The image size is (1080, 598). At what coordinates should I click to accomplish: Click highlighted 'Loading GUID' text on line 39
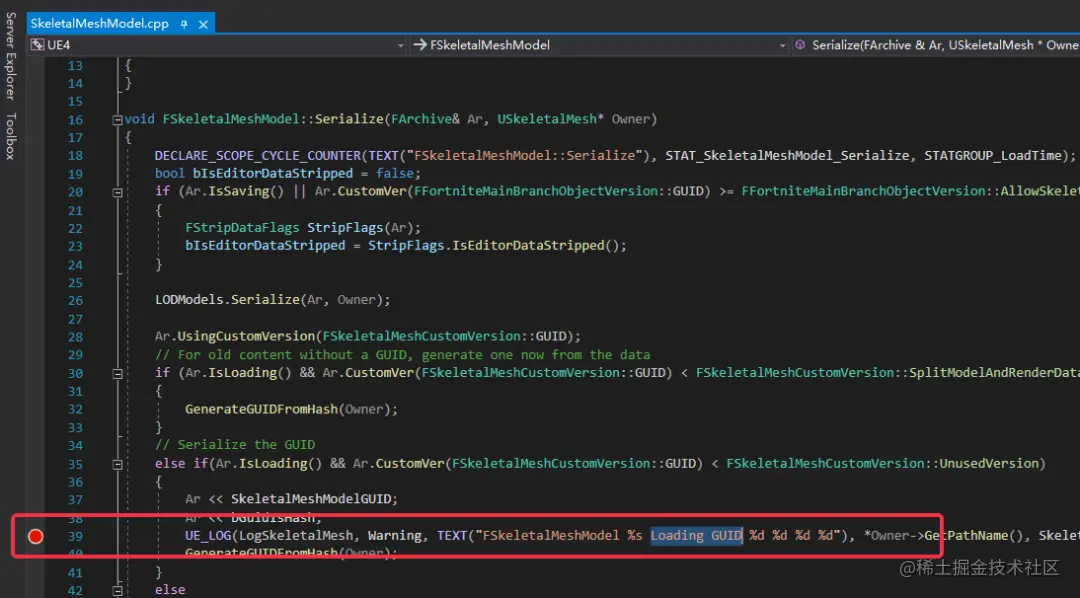pos(696,536)
